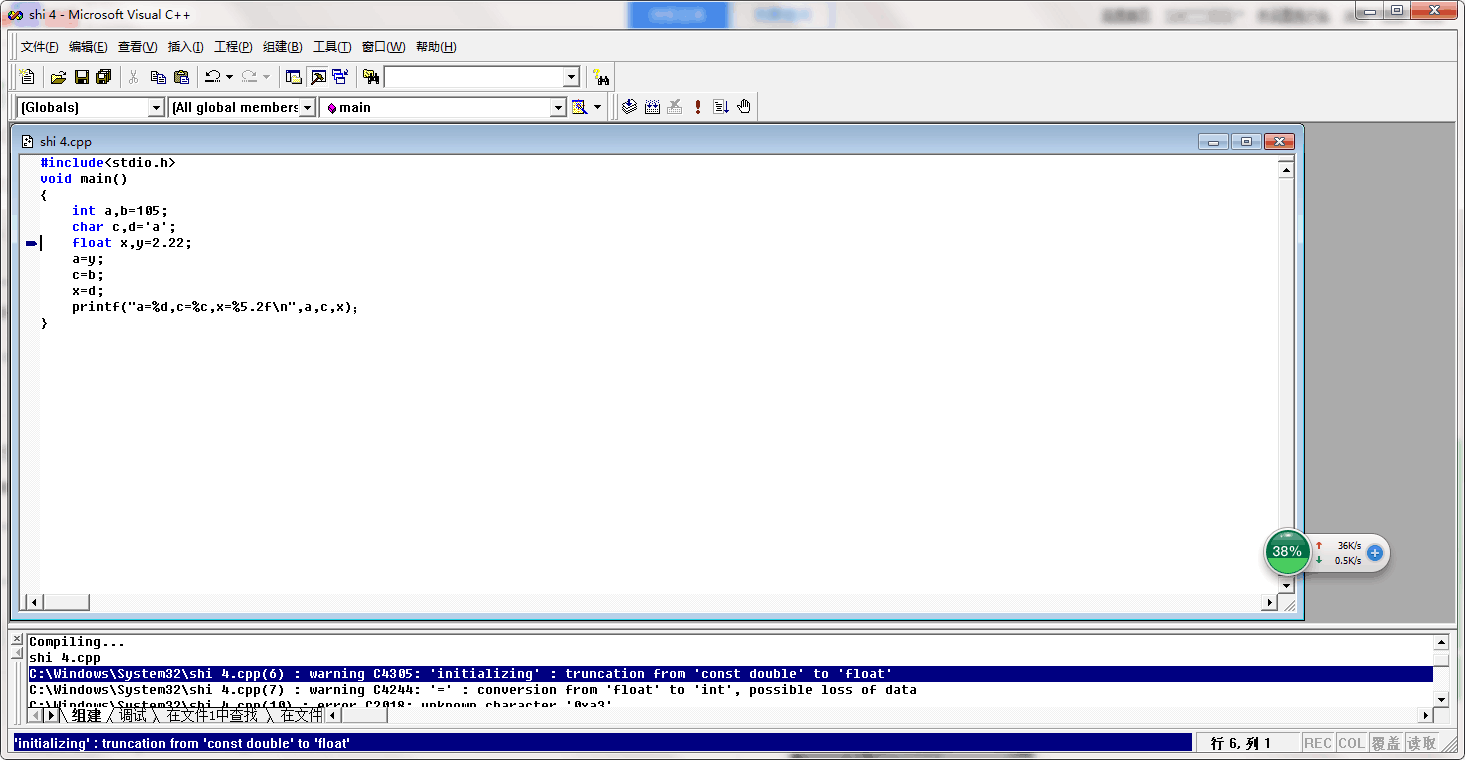Click the printf line in the code
This screenshot has width=1465, height=760.
215,307
